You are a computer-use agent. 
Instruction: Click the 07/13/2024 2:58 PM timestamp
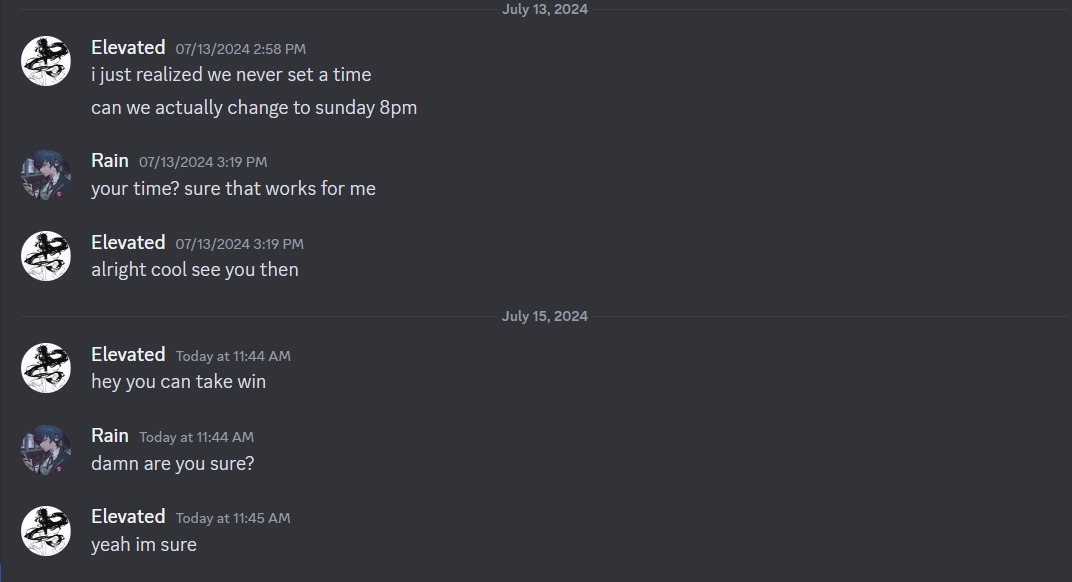[240, 49]
